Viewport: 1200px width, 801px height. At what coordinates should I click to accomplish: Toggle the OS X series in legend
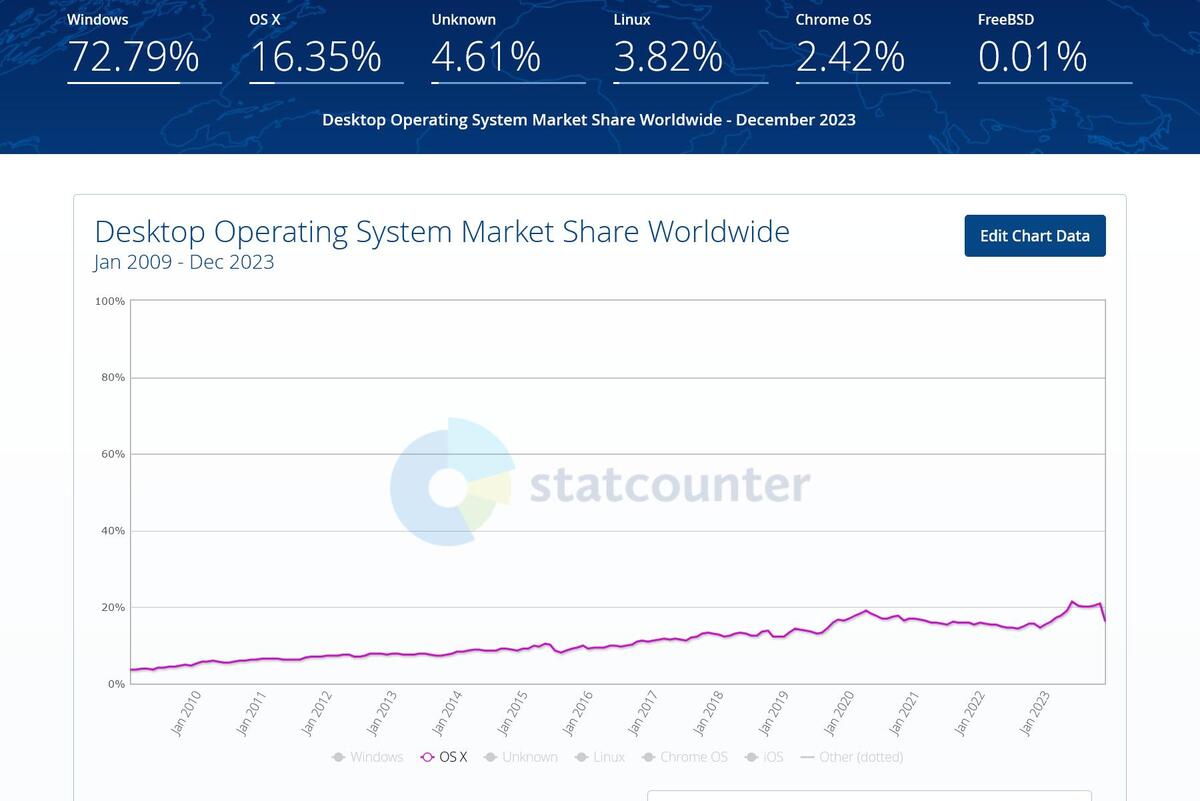tap(444, 757)
